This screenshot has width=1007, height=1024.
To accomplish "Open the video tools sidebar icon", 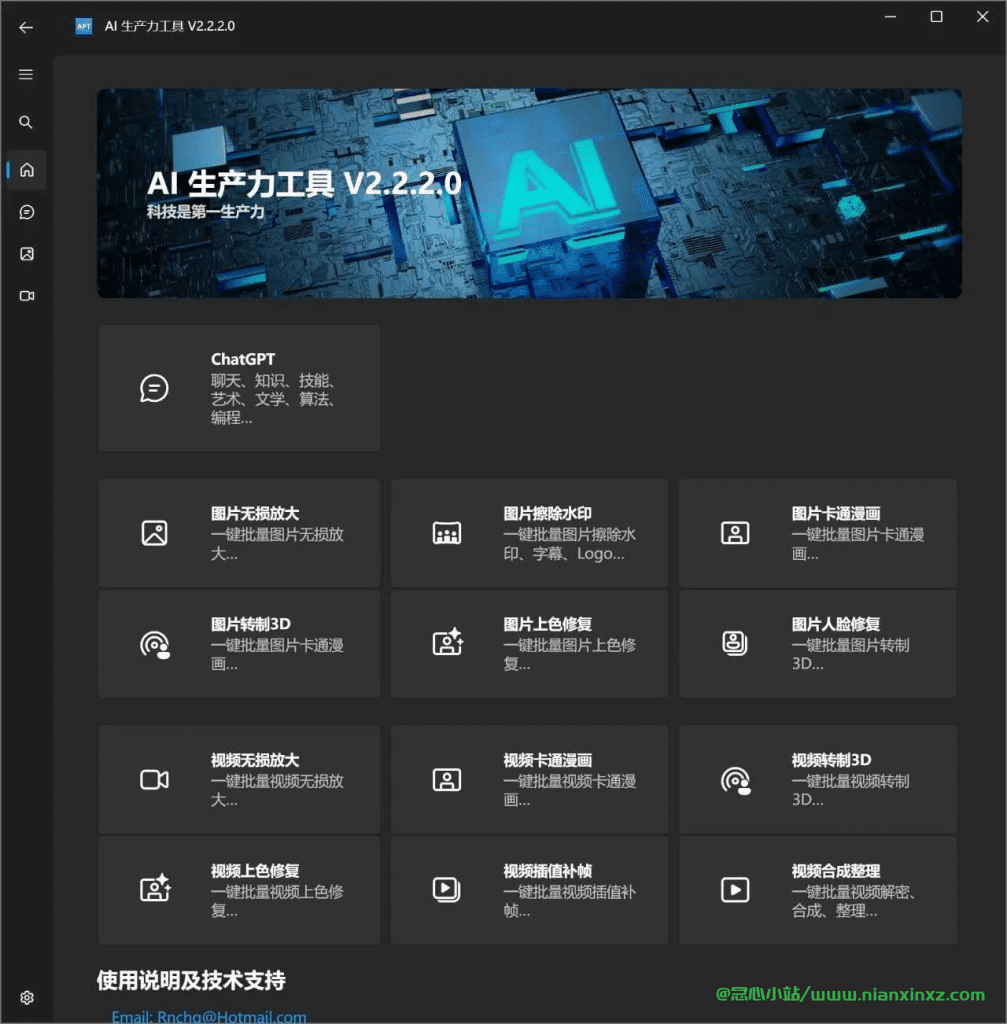I will click(27, 296).
